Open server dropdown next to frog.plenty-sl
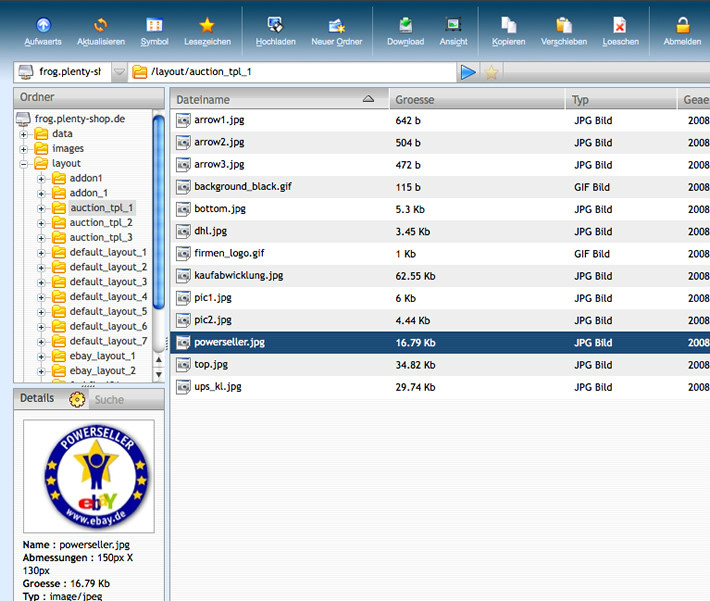The width and height of the screenshot is (710, 601). tap(119, 72)
